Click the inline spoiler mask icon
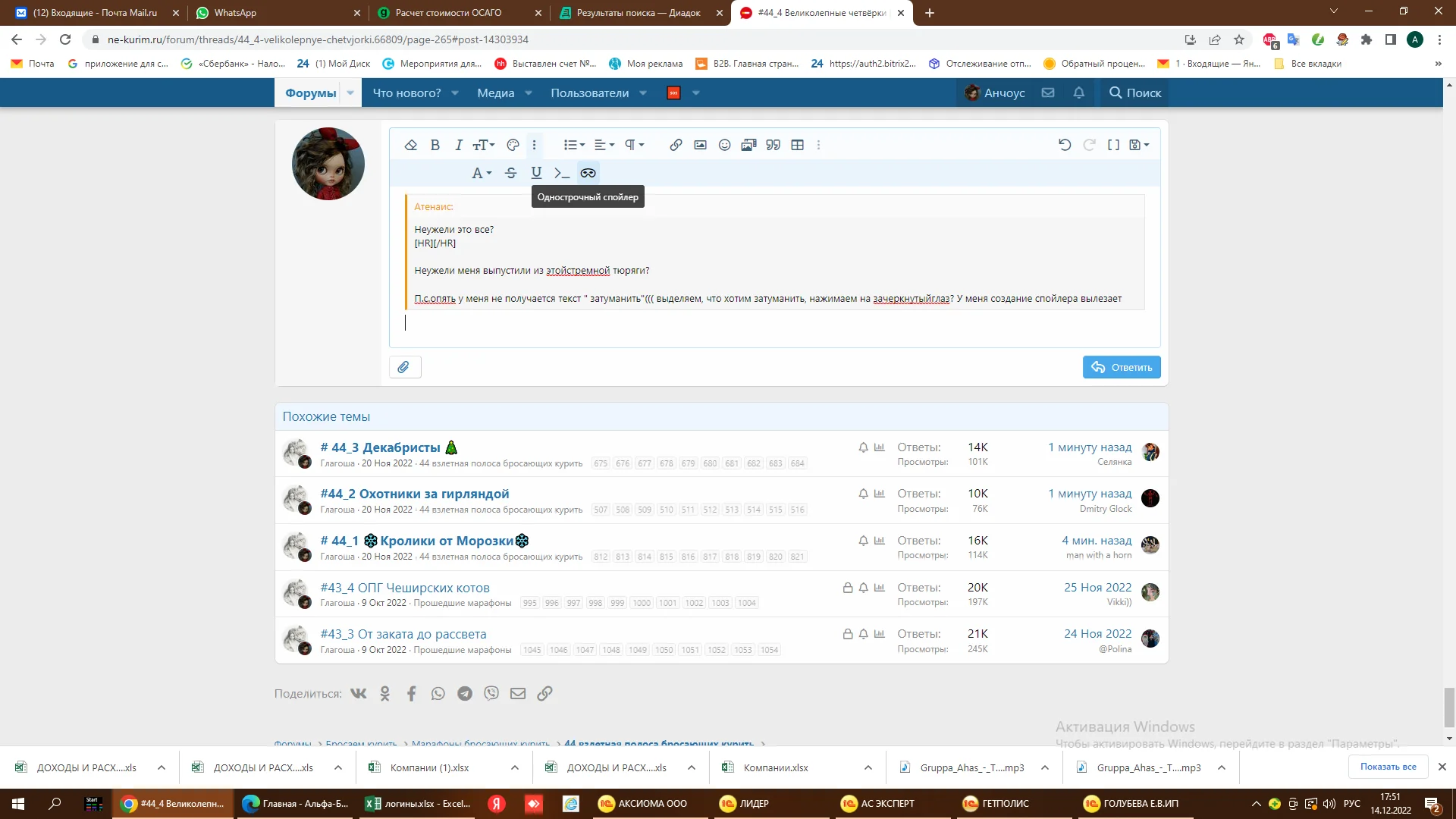 tap(588, 173)
